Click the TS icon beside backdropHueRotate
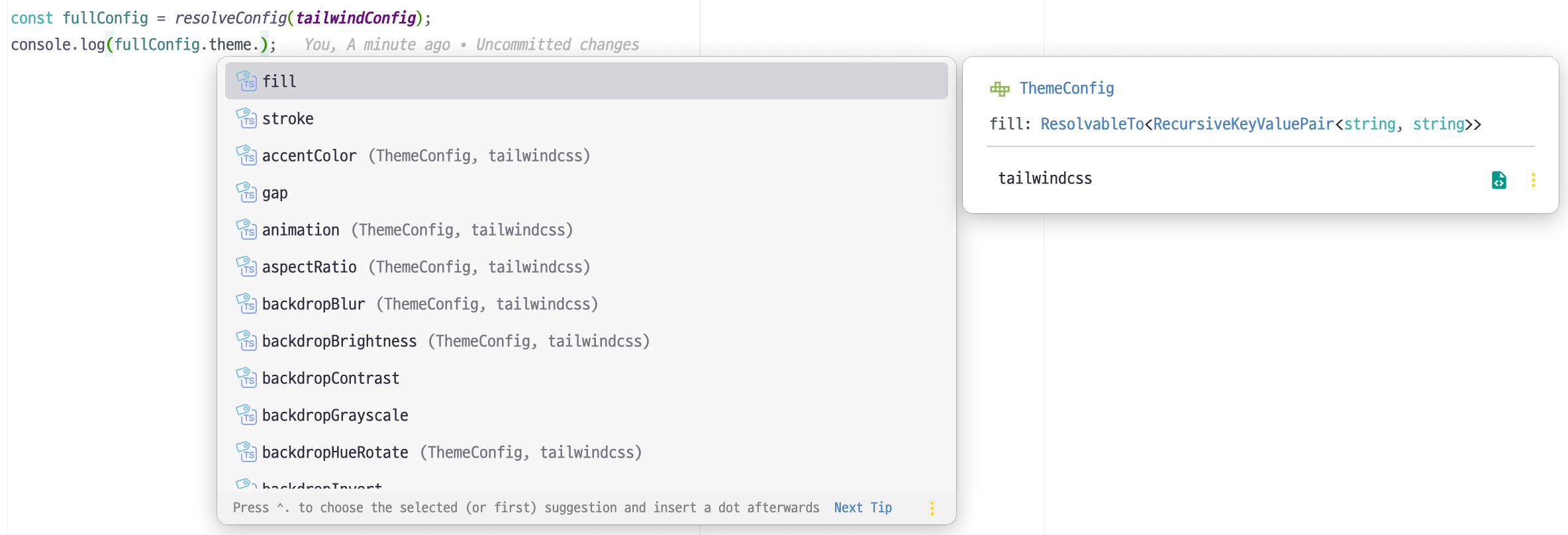 tap(248, 452)
